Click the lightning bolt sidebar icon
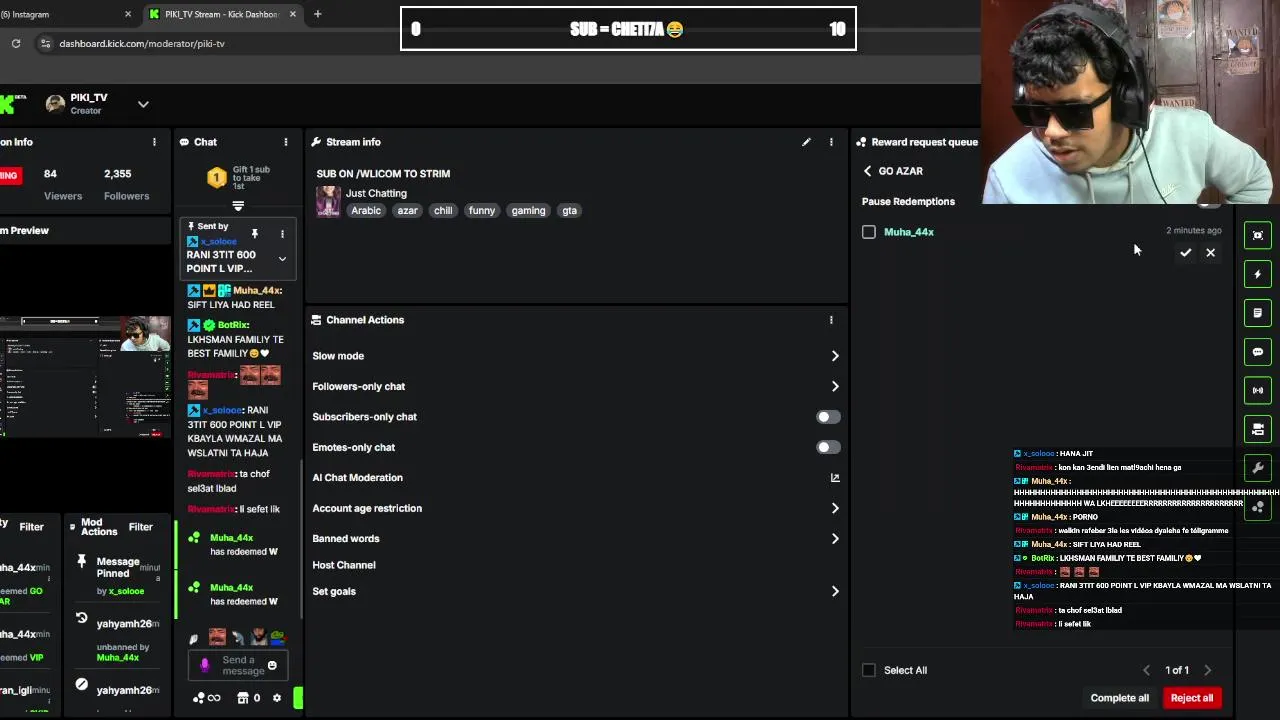1280x720 pixels. [x=1258, y=274]
